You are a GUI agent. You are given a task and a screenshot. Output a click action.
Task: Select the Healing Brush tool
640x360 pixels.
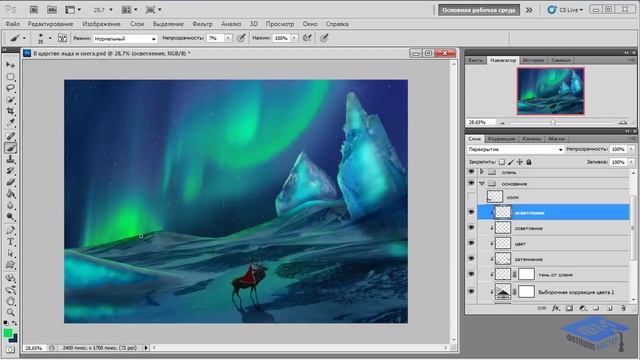tap(11, 136)
